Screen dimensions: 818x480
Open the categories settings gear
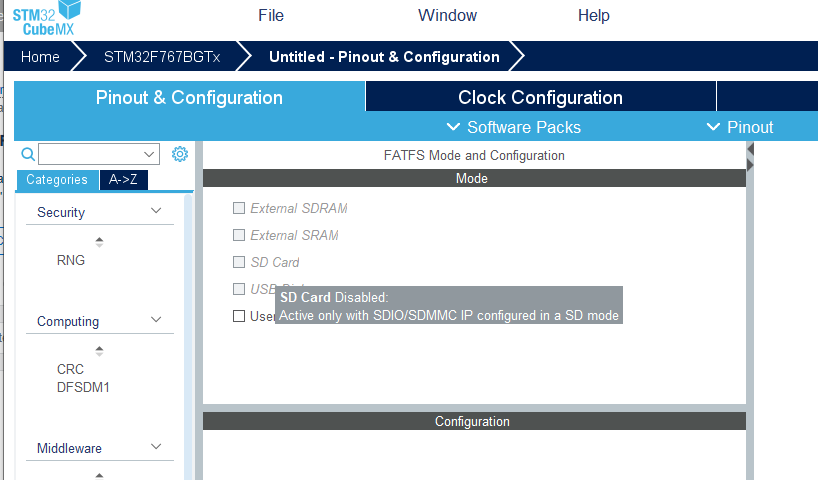180,154
